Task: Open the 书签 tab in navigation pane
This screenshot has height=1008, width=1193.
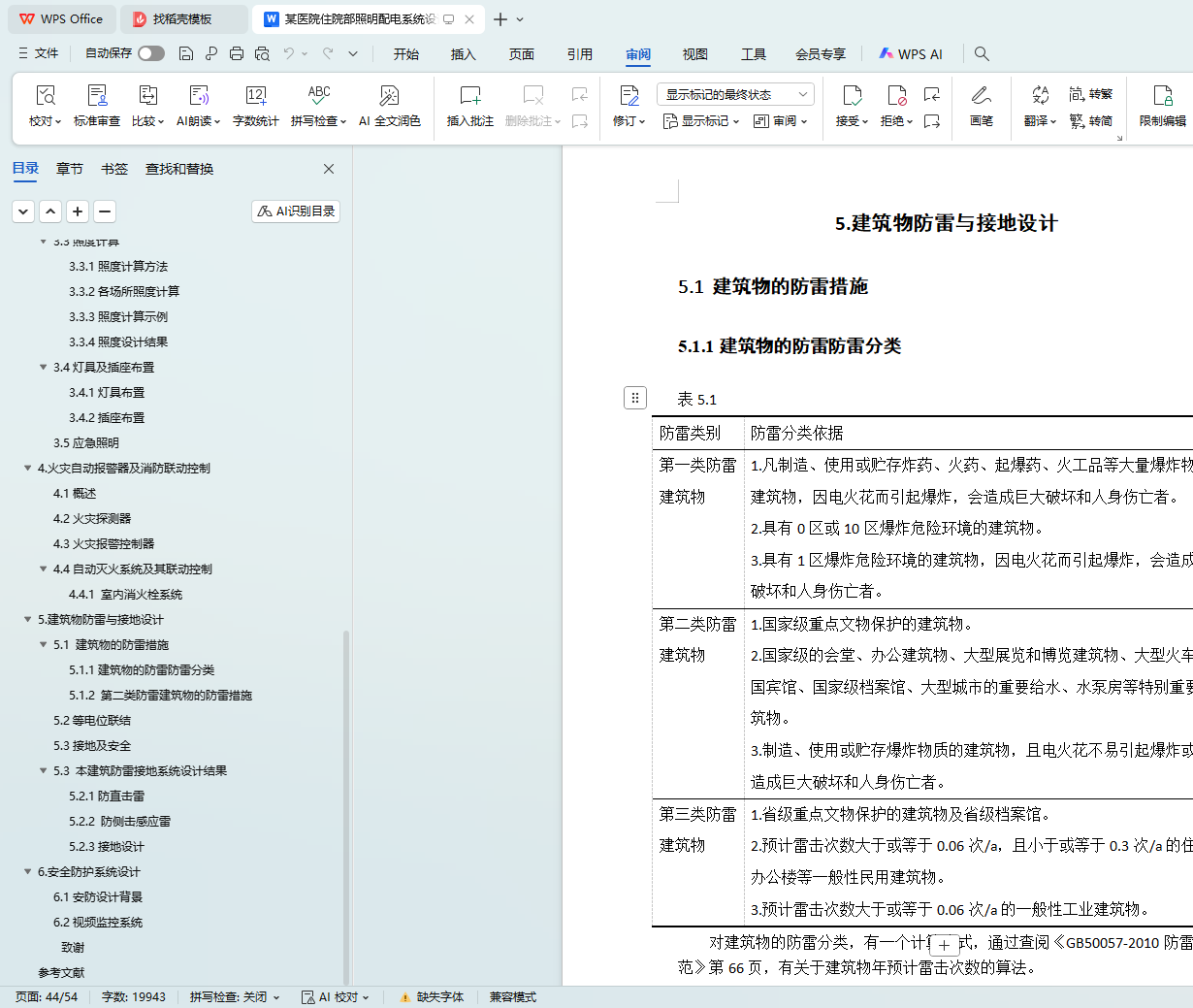Action: (114, 169)
